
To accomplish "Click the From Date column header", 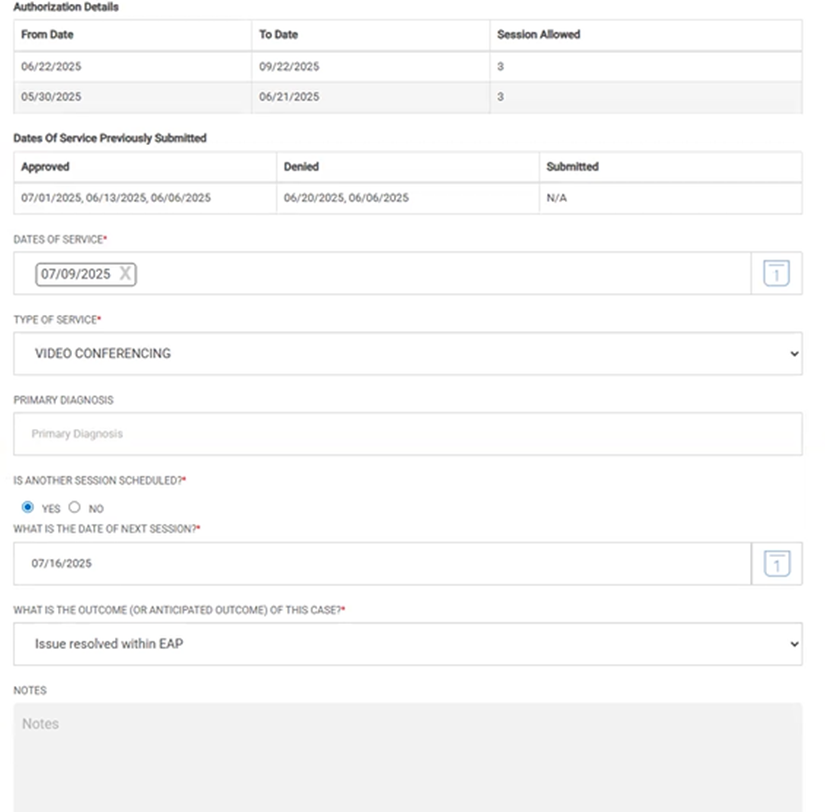I will 47,35.
